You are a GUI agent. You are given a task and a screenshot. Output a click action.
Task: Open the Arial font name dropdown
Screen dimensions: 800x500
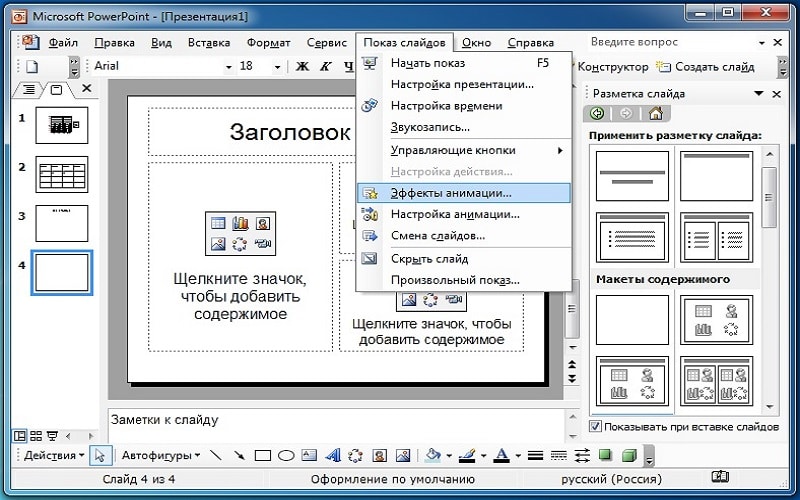pos(229,67)
